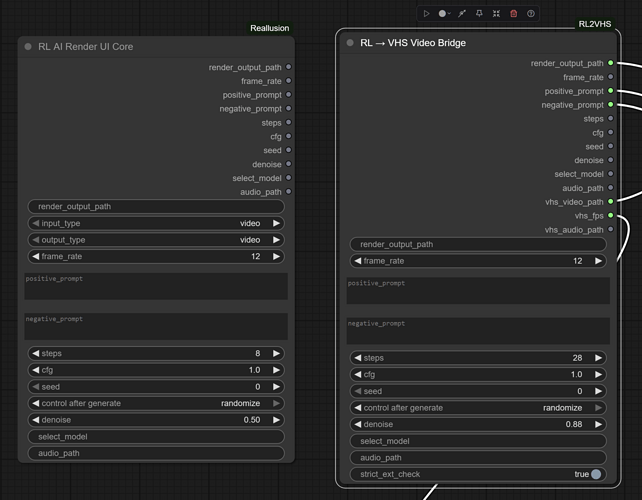
Task: Click positive_prompt text area in RL AI Render UI Core
Action: coord(156,286)
